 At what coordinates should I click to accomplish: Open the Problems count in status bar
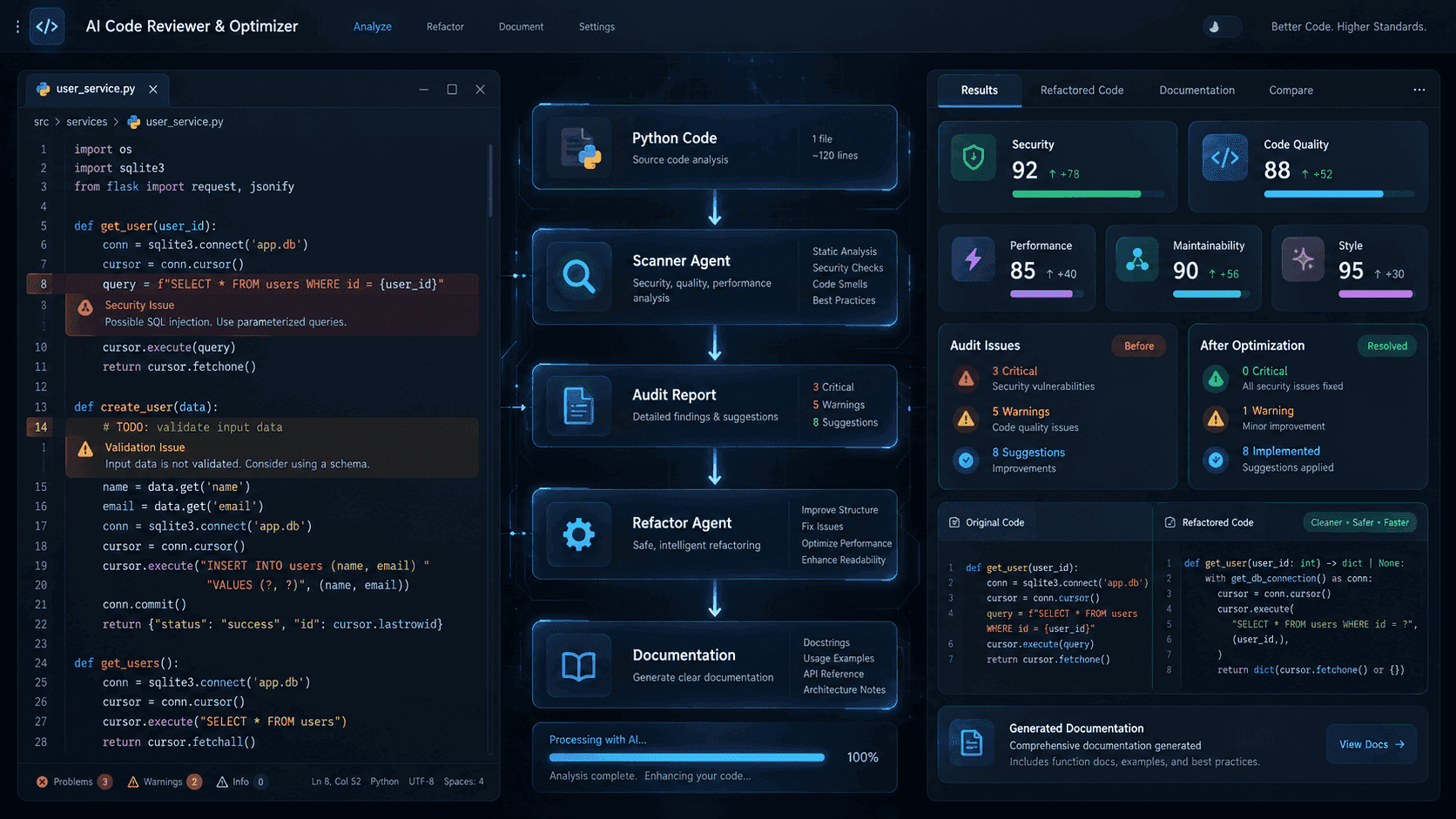tap(74, 782)
